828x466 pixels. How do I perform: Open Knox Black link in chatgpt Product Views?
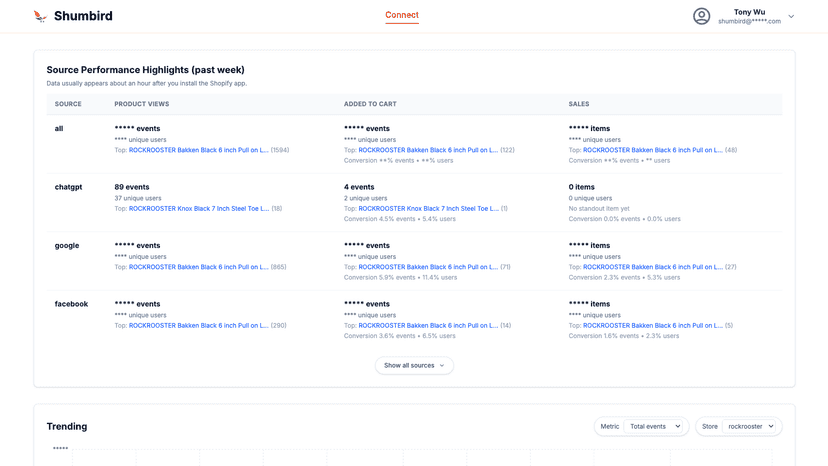coord(199,209)
